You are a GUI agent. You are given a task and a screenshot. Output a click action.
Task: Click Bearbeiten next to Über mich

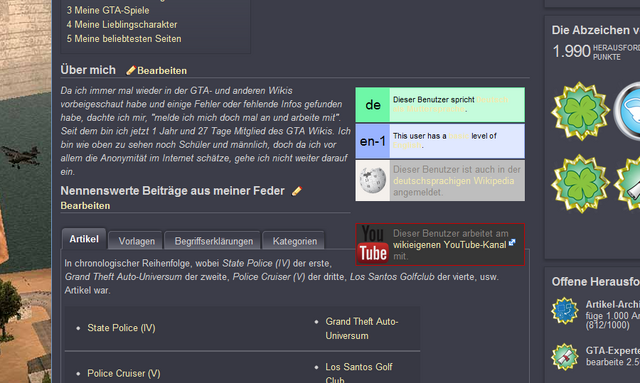tap(162, 71)
